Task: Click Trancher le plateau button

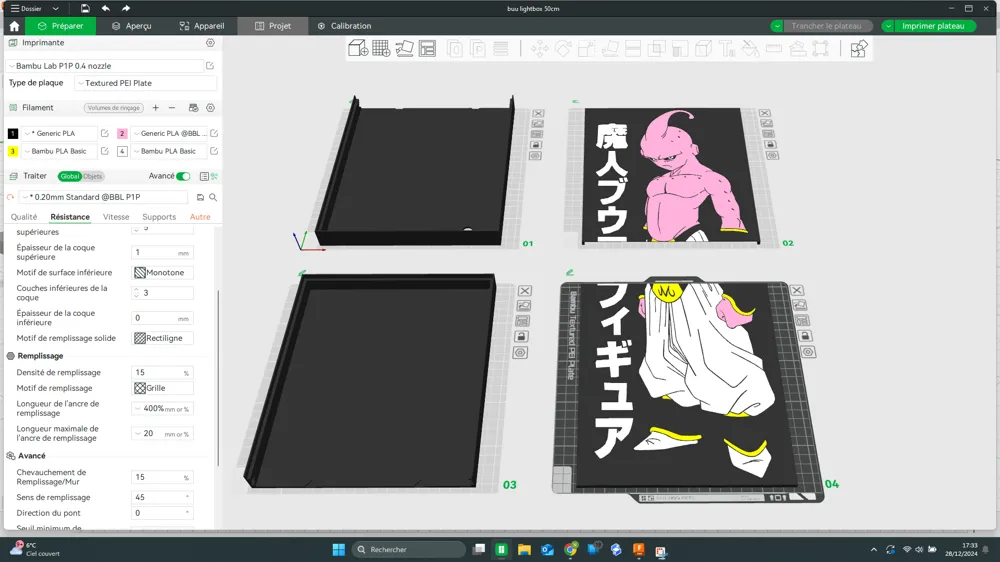Action: [826, 26]
